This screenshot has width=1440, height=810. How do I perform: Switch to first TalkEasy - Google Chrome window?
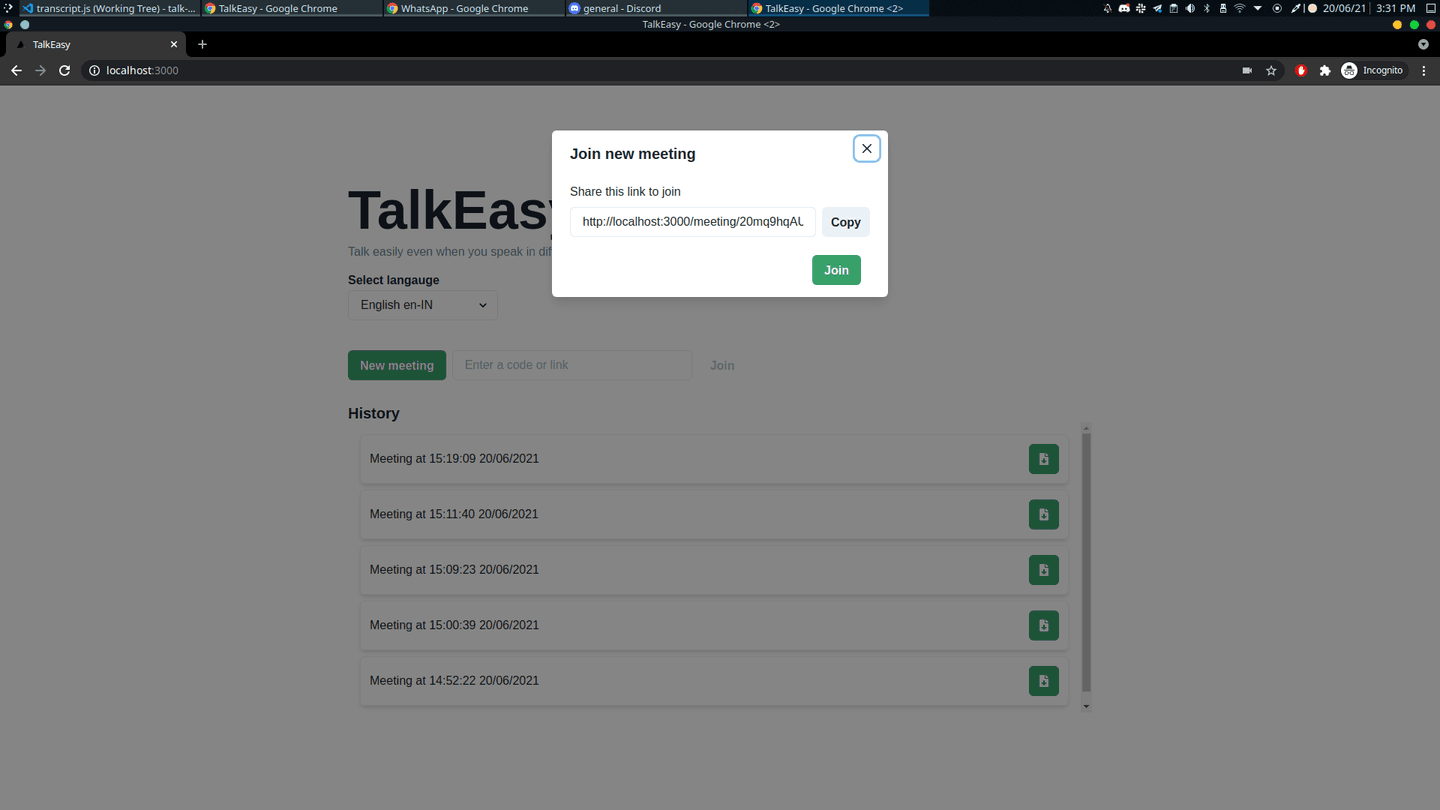click(x=292, y=8)
